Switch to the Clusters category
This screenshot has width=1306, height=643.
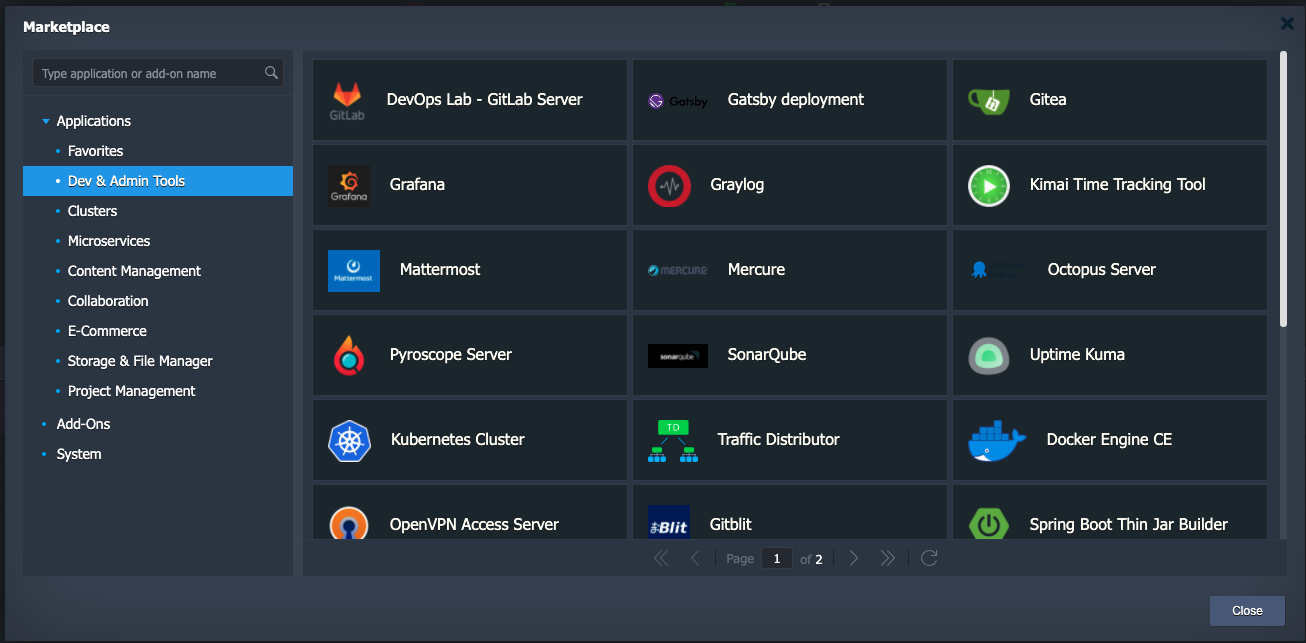[x=92, y=210]
